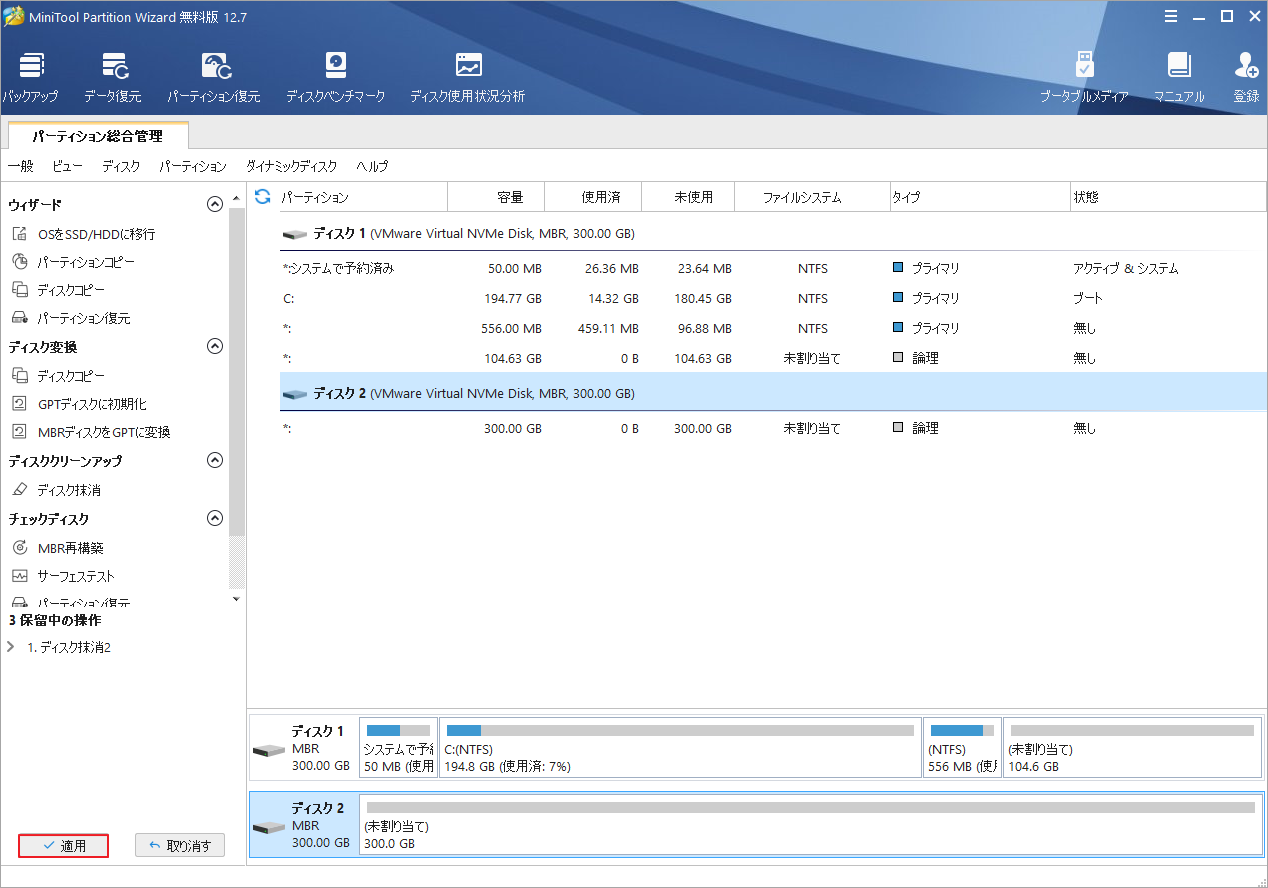Collapse the ディスク変換 section
The height and width of the screenshot is (888, 1268).
click(214, 346)
